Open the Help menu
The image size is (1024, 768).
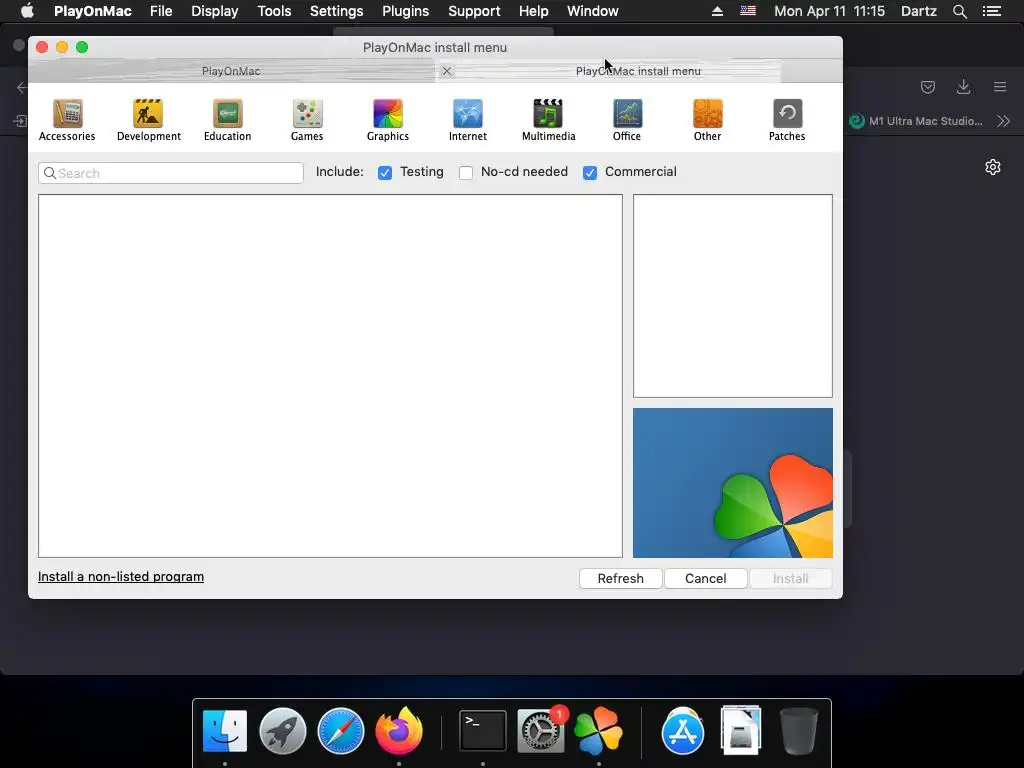[x=534, y=11]
